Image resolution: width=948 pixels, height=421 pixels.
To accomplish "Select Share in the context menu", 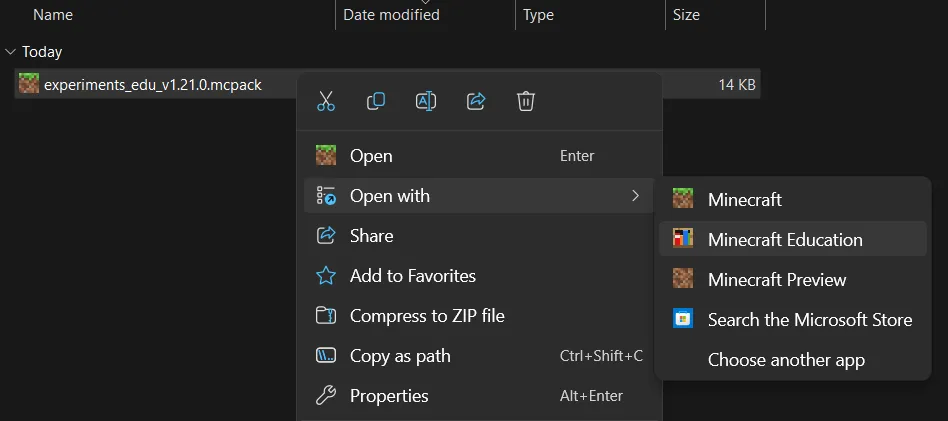I will (479, 235).
